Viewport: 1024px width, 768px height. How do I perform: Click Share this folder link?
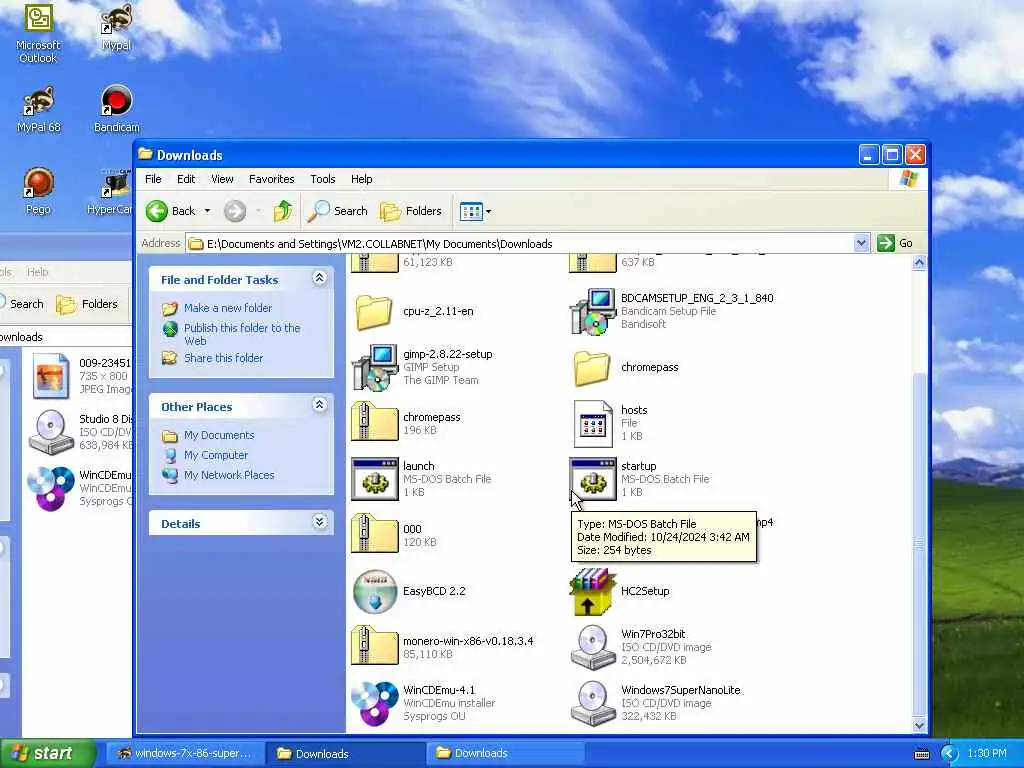(223, 358)
